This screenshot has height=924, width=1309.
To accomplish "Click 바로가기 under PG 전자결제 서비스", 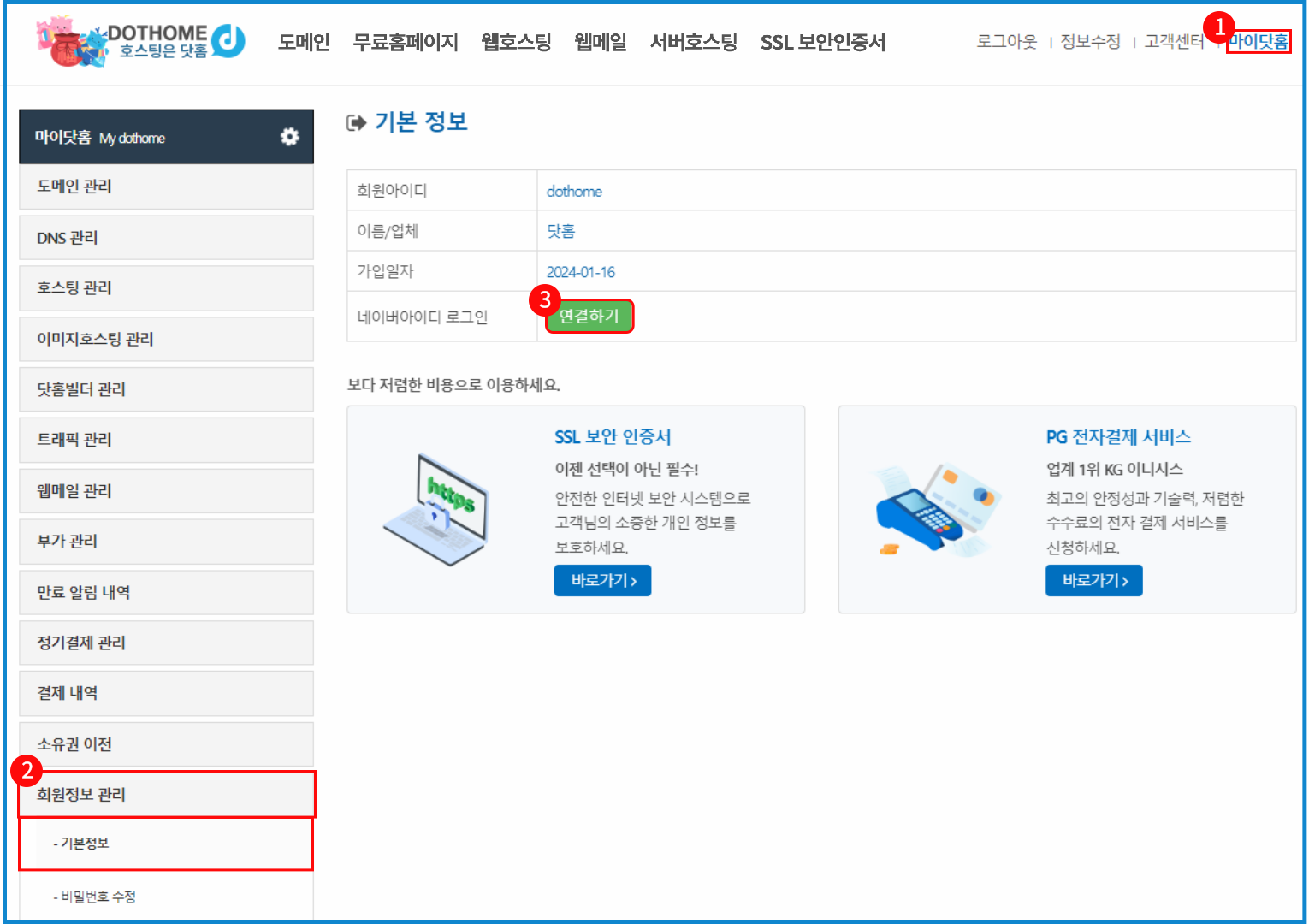I will tap(1093, 580).
